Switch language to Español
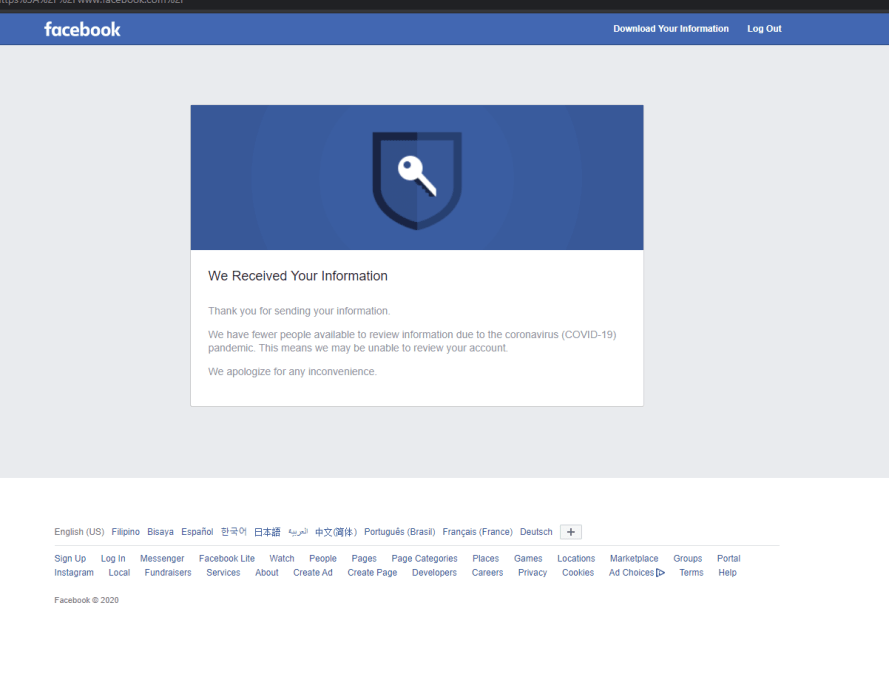889x677 pixels. [x=197, y=532]
